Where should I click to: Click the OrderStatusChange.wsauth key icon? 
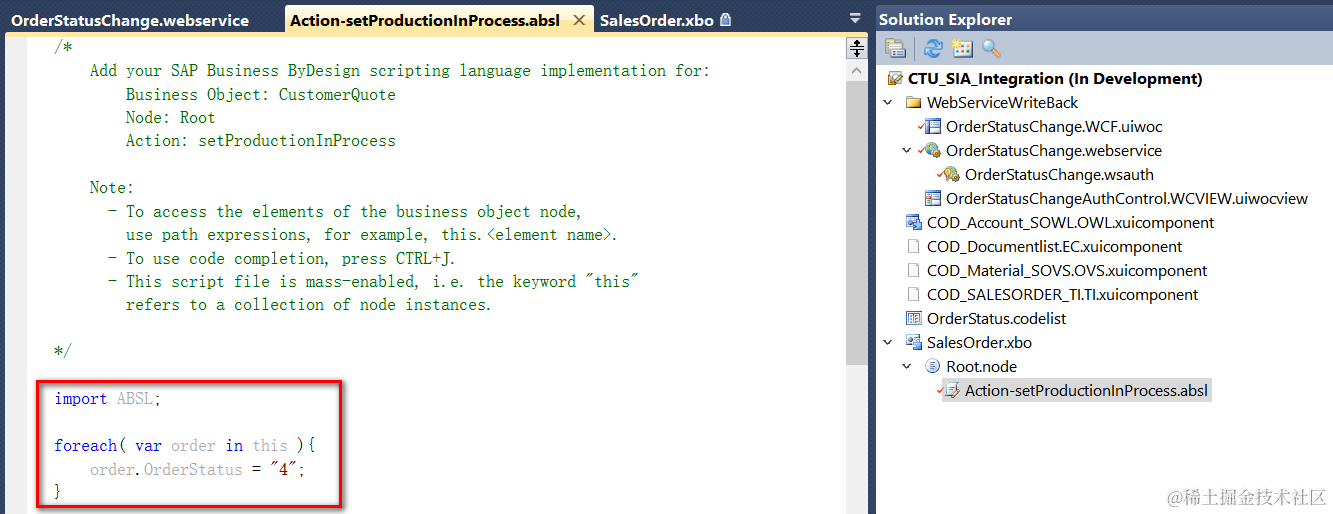point(950,174)
